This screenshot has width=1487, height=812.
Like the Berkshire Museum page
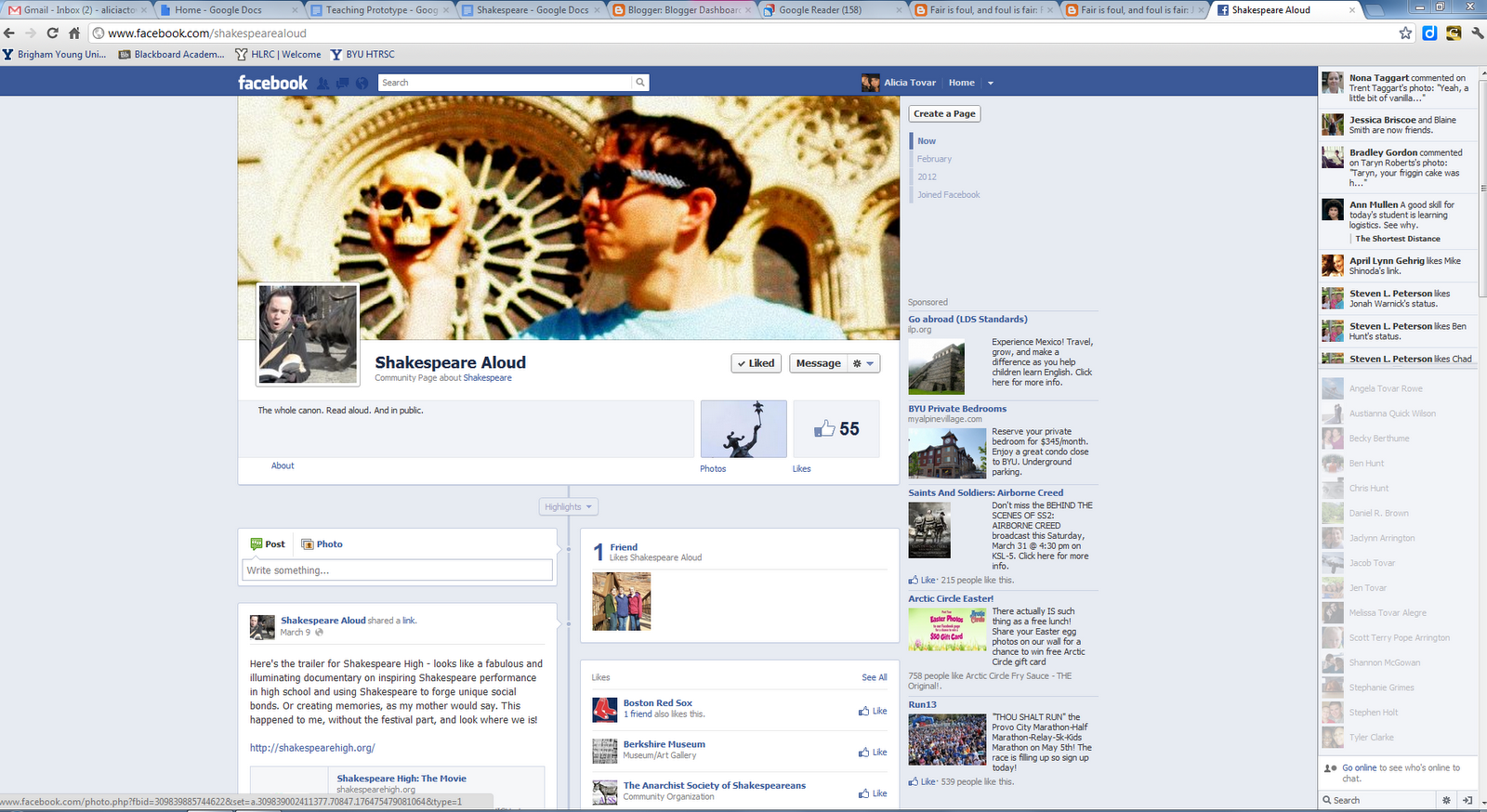[x=873, y=753]
